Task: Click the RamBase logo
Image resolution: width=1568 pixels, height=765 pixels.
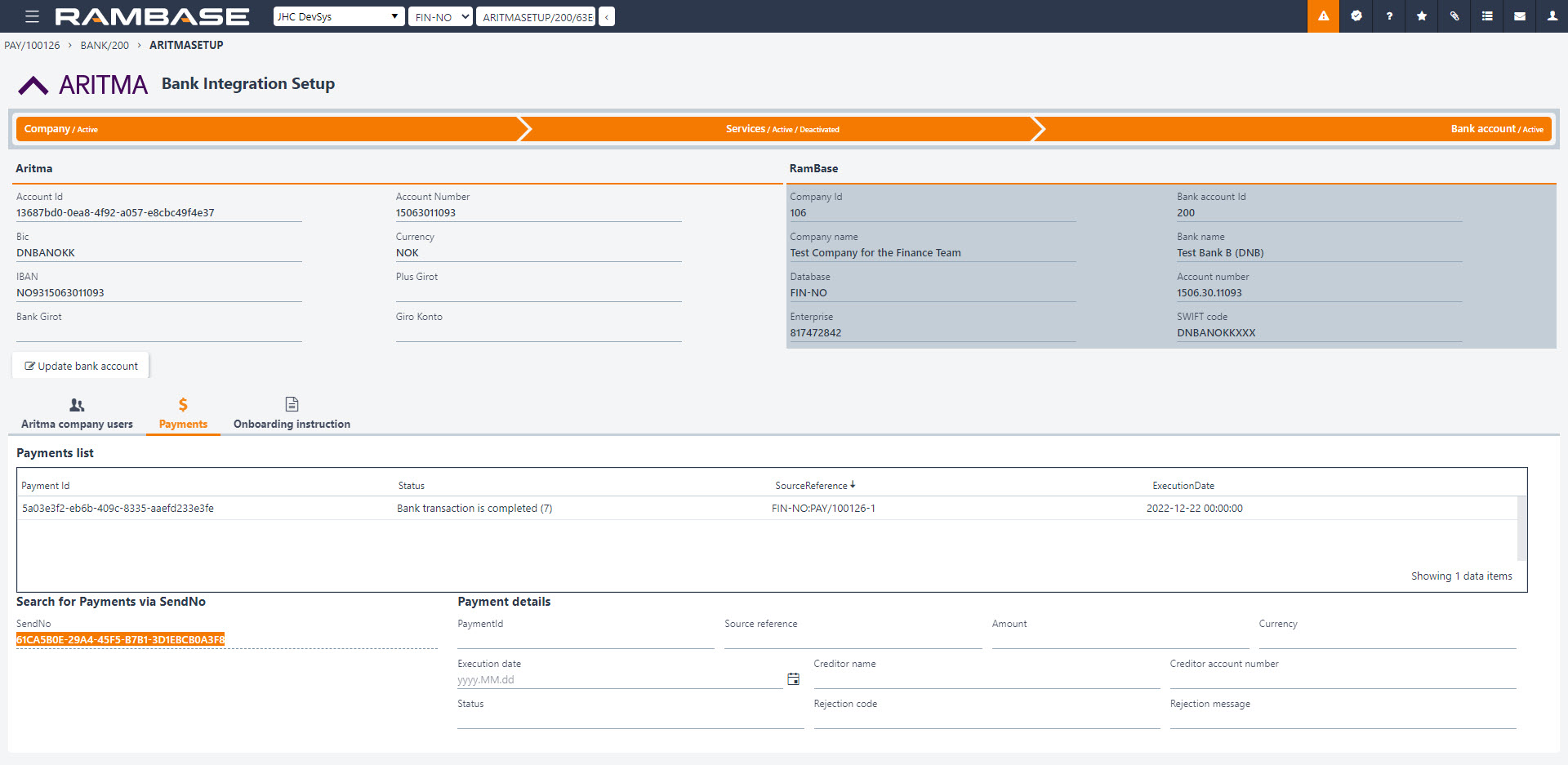Action: point(152,16)
